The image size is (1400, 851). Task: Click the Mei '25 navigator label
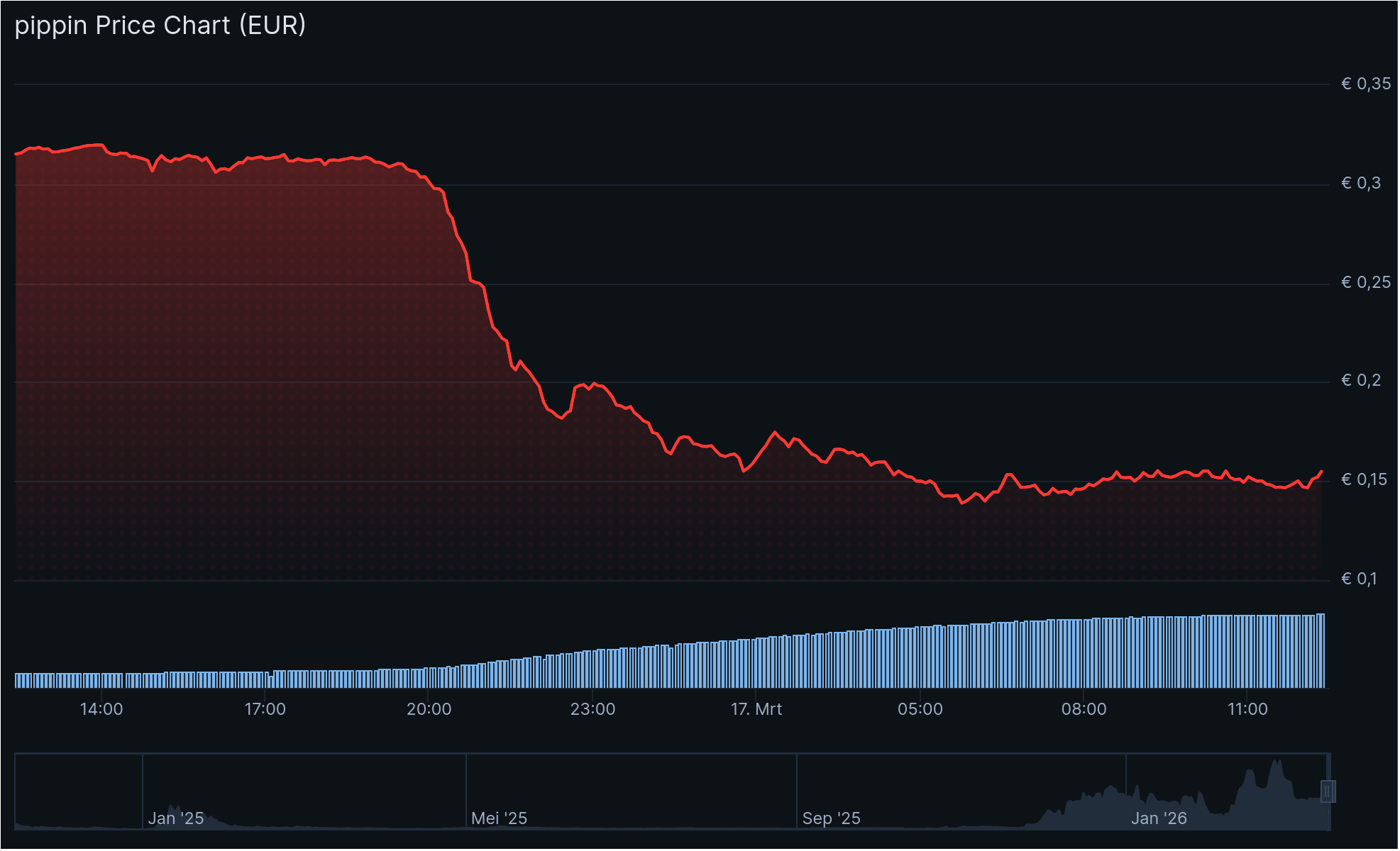point(499,818)
